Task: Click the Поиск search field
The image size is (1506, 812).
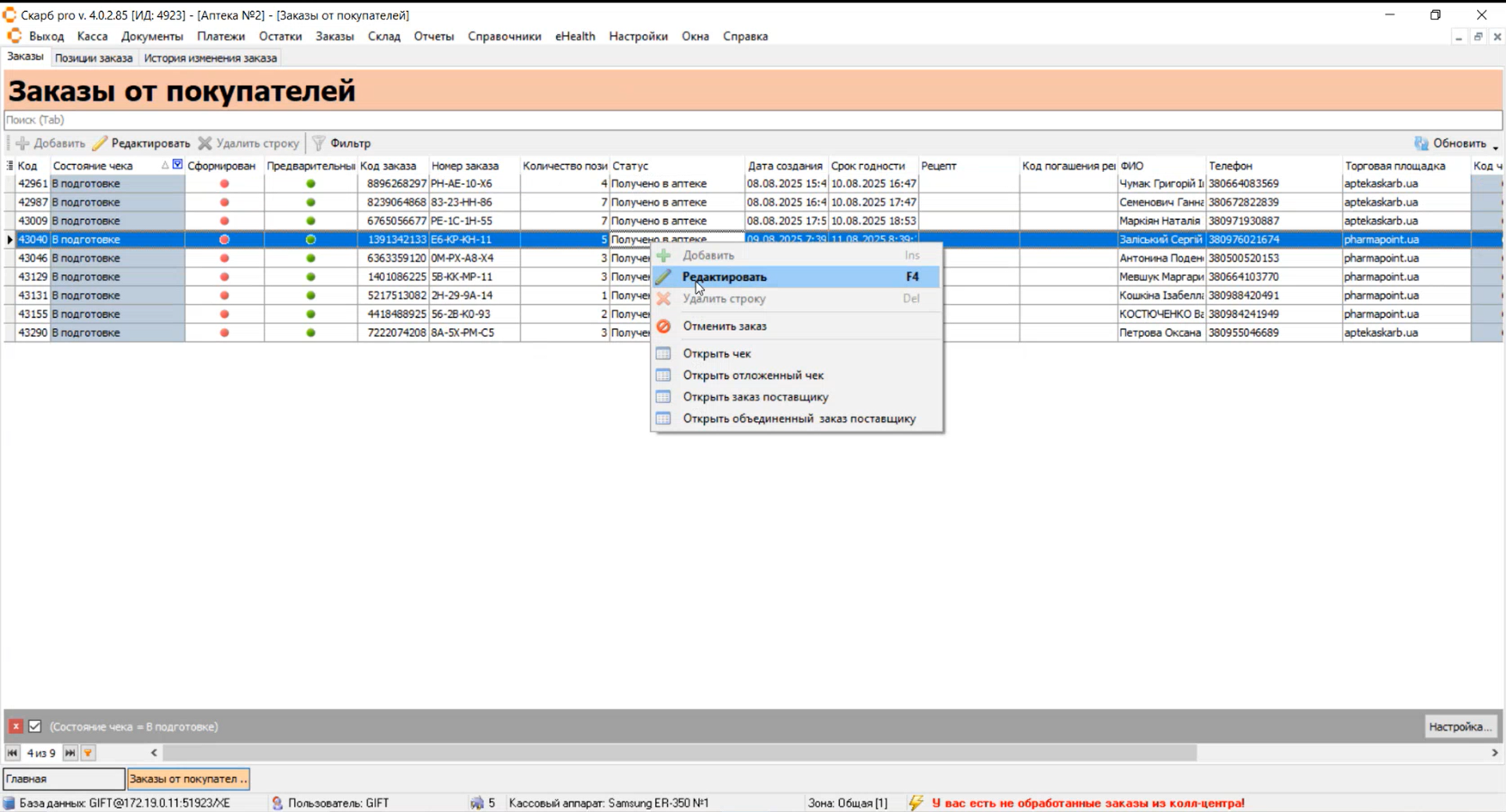Action: 752,120
